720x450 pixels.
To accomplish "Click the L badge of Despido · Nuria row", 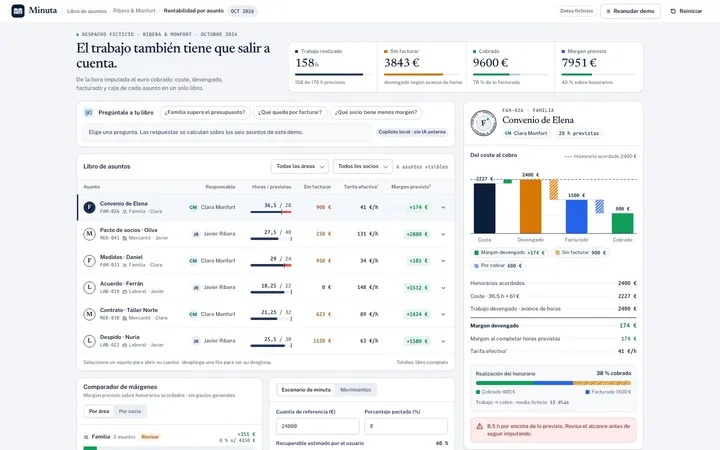I will [90, 341].
